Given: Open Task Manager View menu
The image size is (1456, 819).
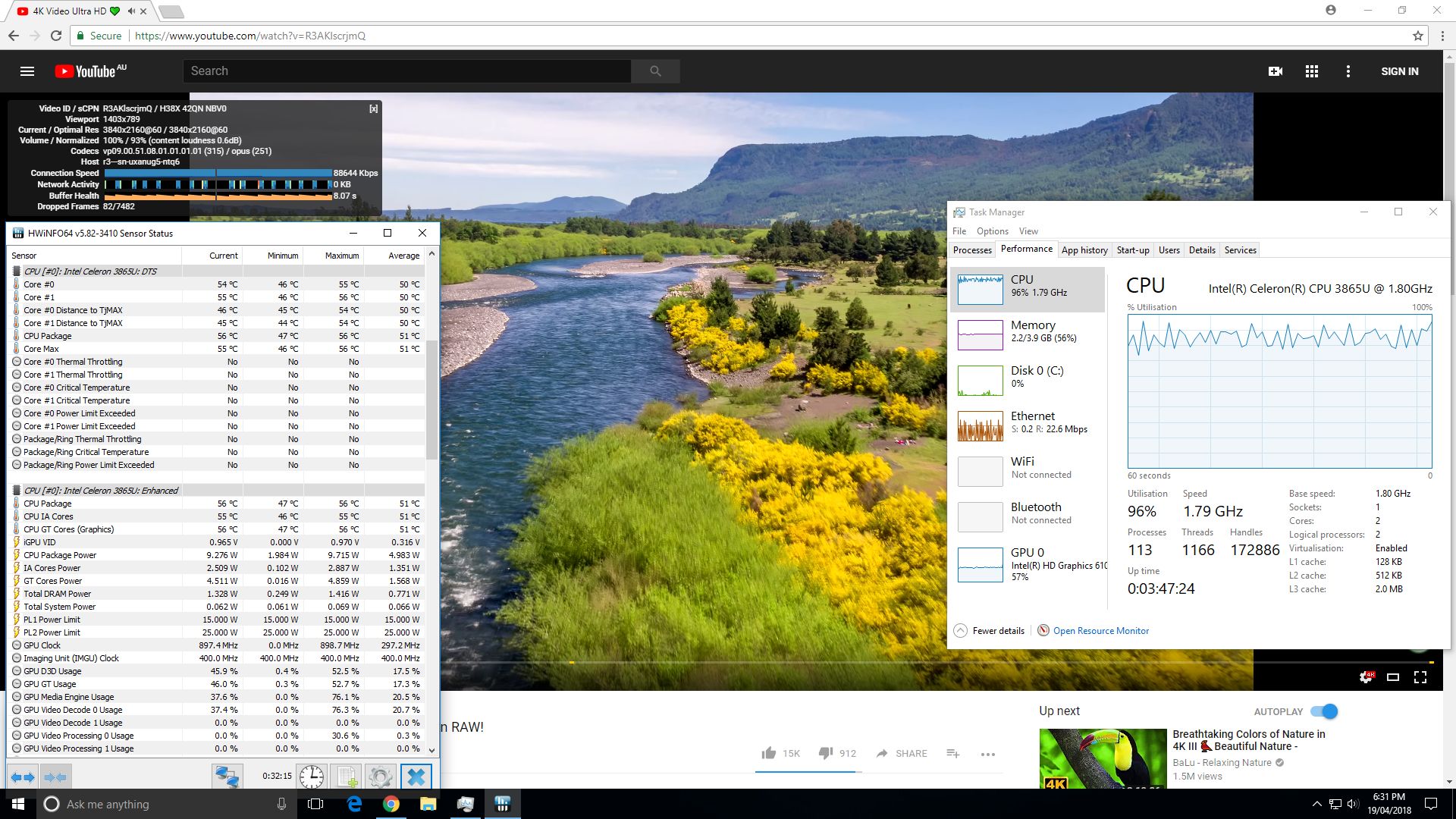Looking at the screenshot, I should click(1028, 231).
